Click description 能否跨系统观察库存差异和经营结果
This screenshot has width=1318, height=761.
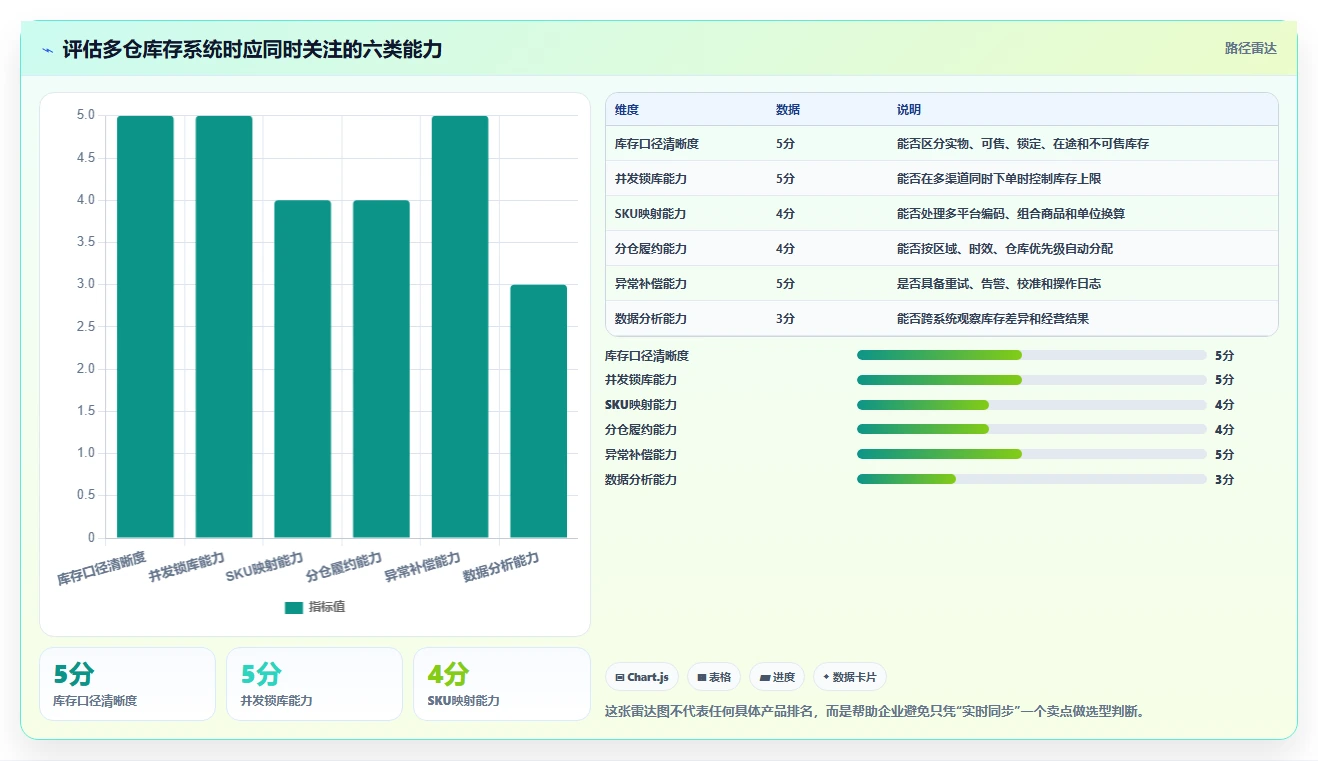(993, 319)
